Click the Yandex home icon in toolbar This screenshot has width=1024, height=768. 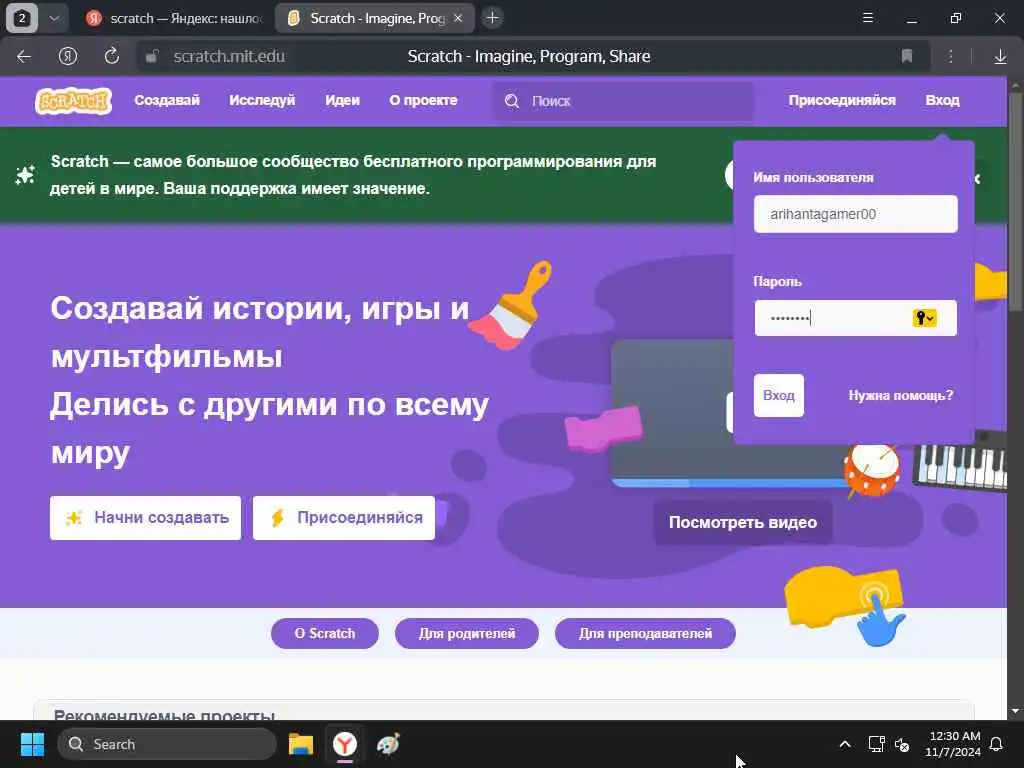tap(68, 57)
